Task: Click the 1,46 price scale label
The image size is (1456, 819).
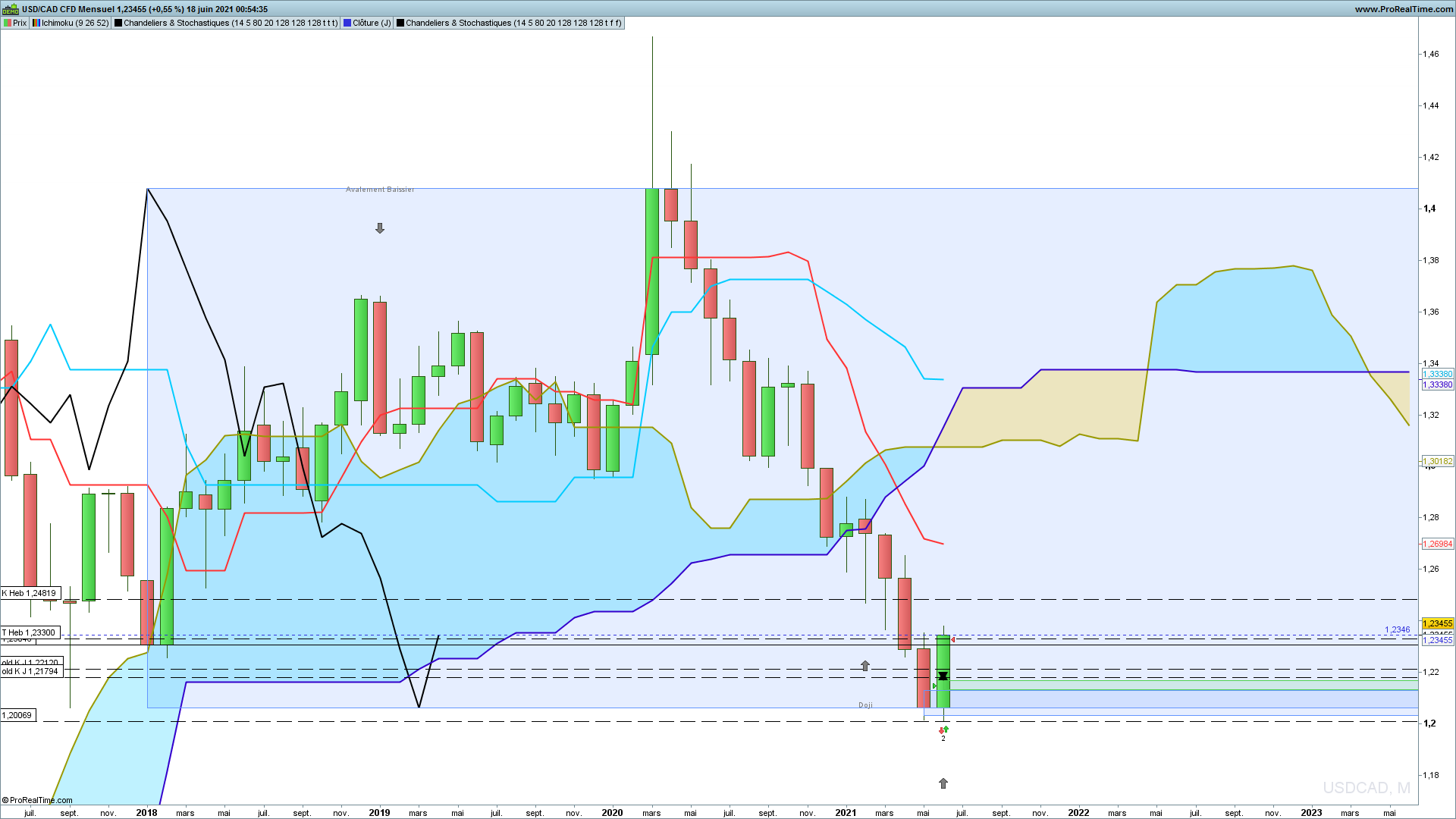Action: (x=1431, y=54)
